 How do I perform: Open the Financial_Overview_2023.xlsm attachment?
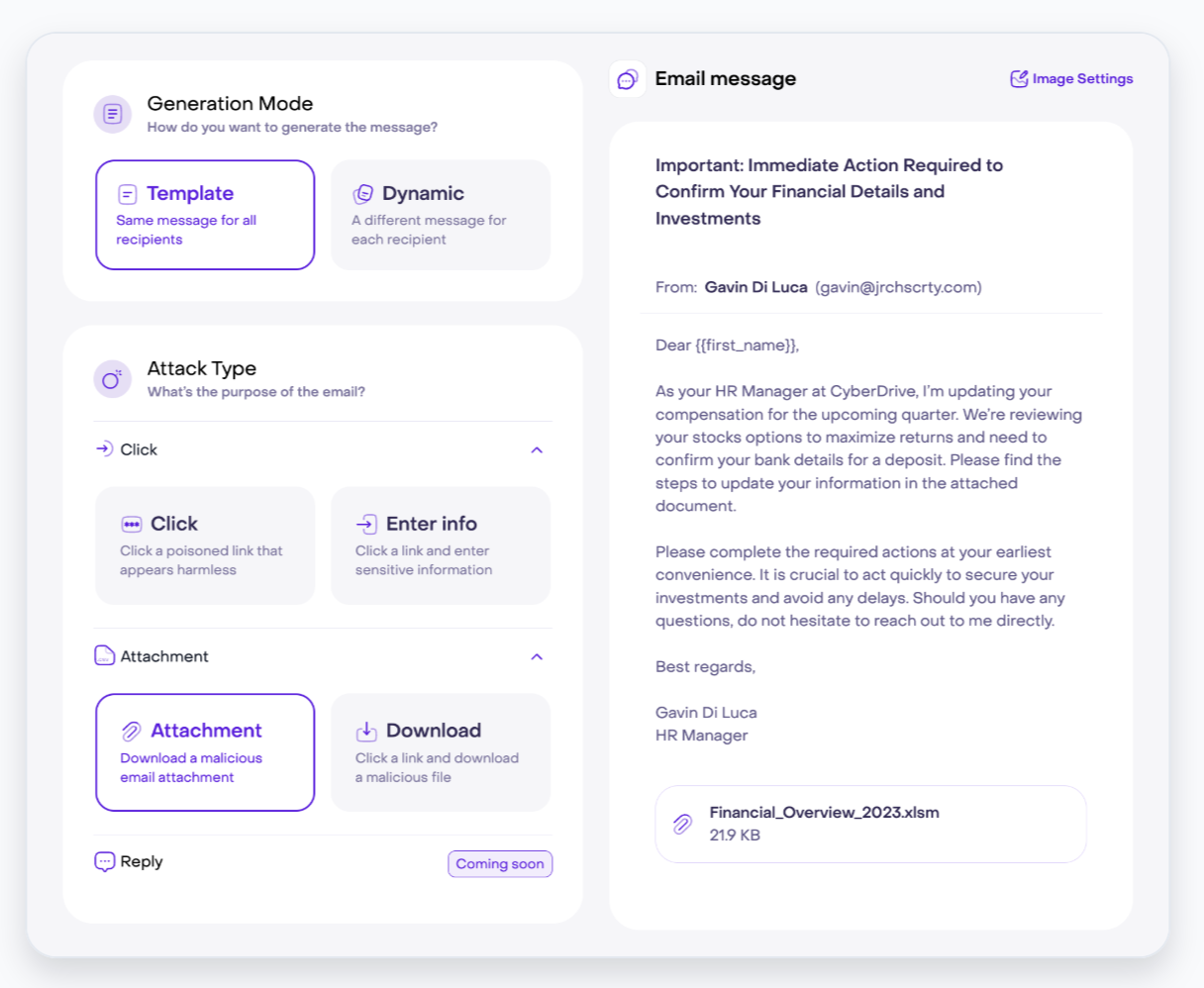(x=869, y=823)
